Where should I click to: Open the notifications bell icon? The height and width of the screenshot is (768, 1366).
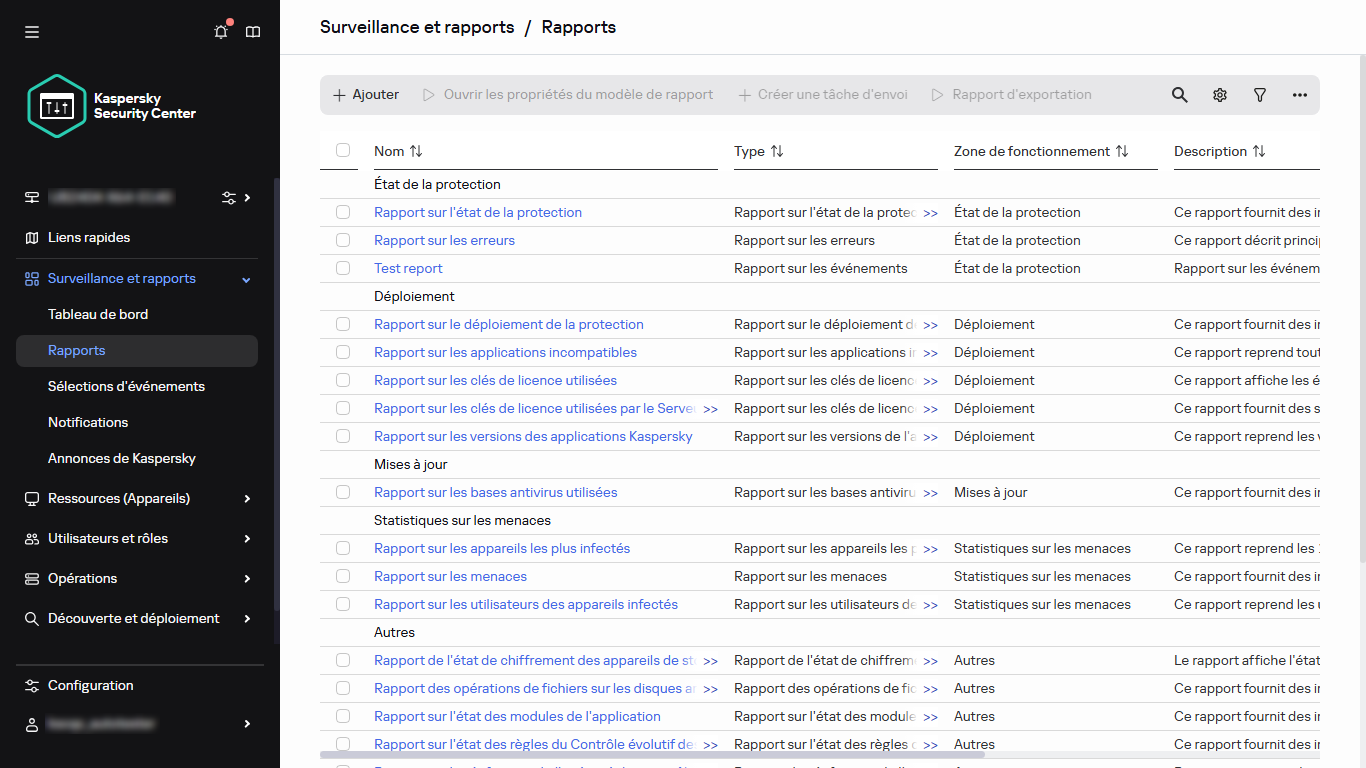click(220, 31)
